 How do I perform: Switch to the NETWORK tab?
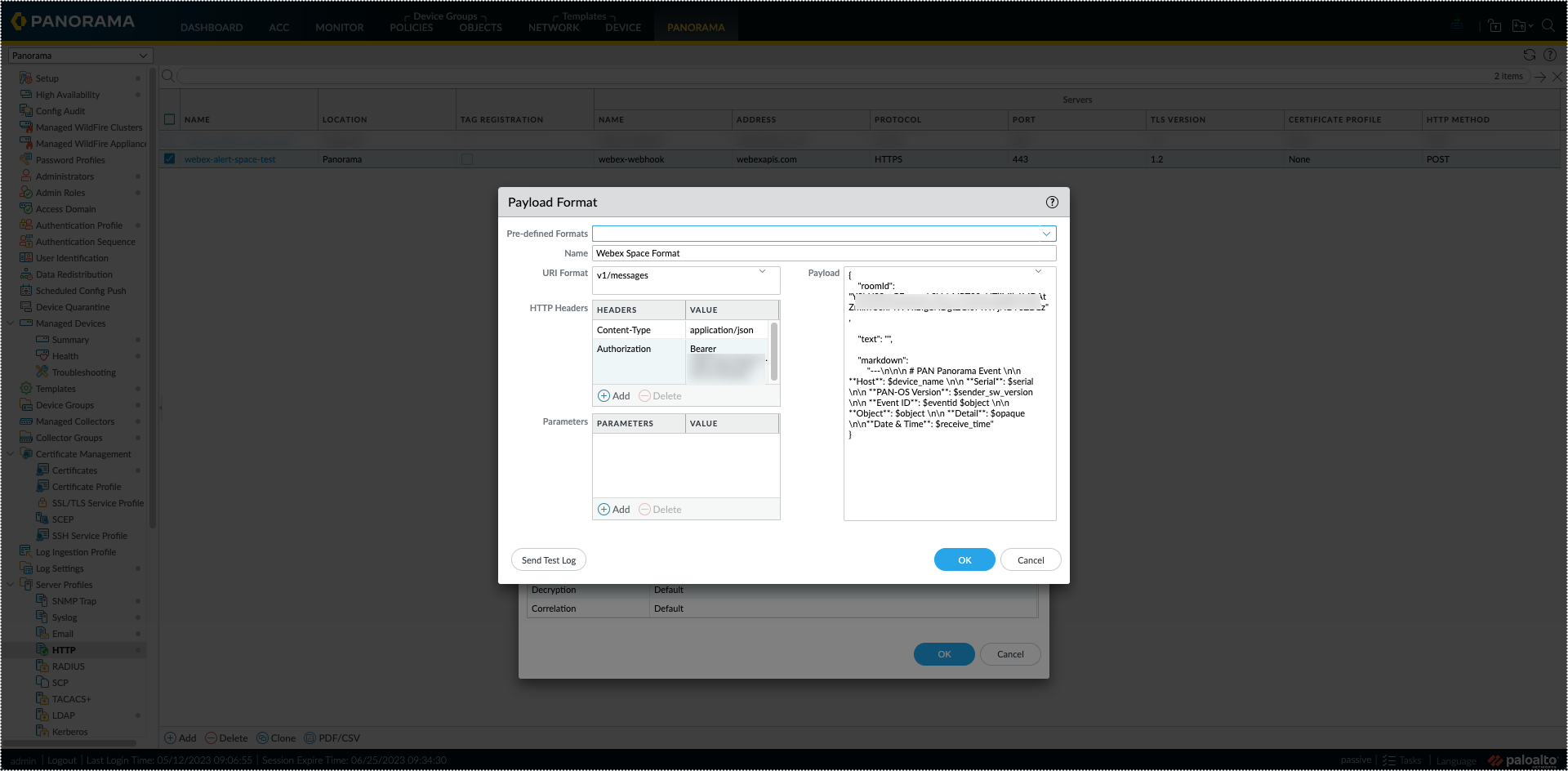click(554, 28)
